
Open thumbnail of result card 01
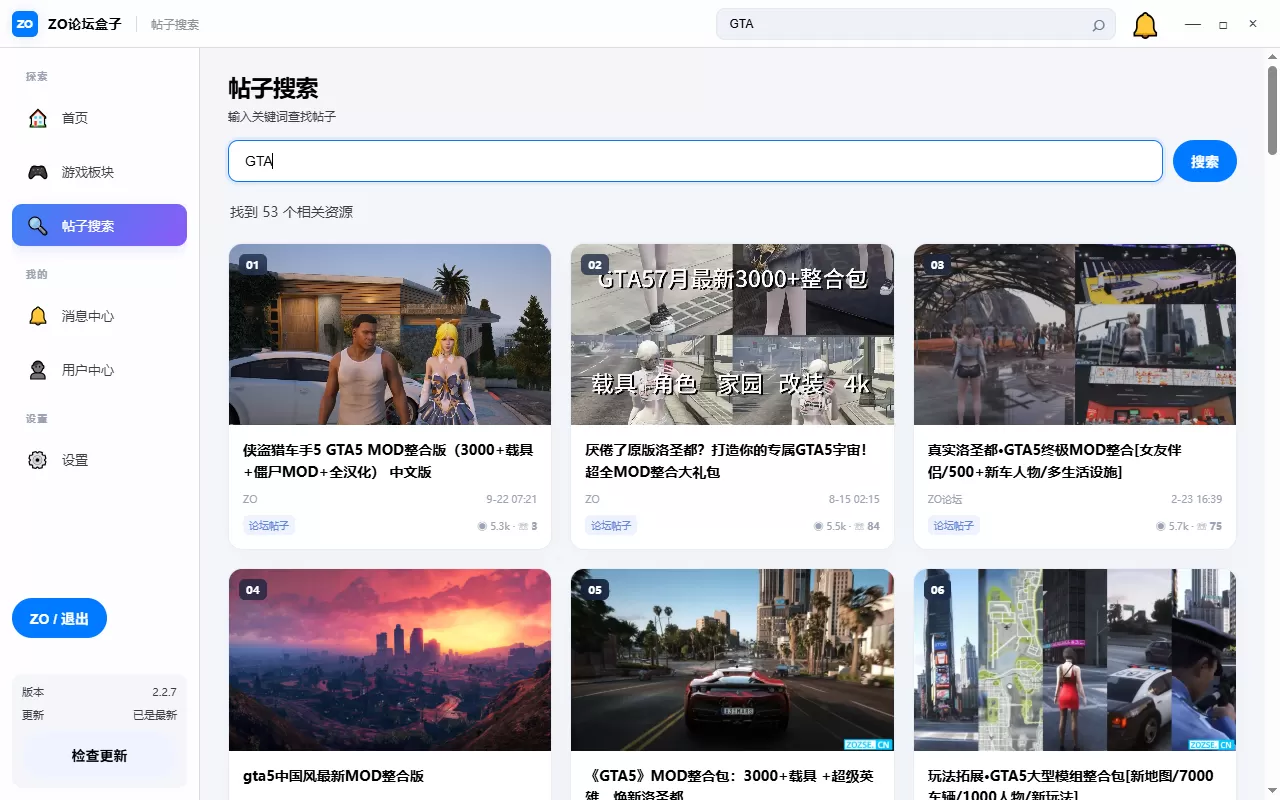coord(390,335)
